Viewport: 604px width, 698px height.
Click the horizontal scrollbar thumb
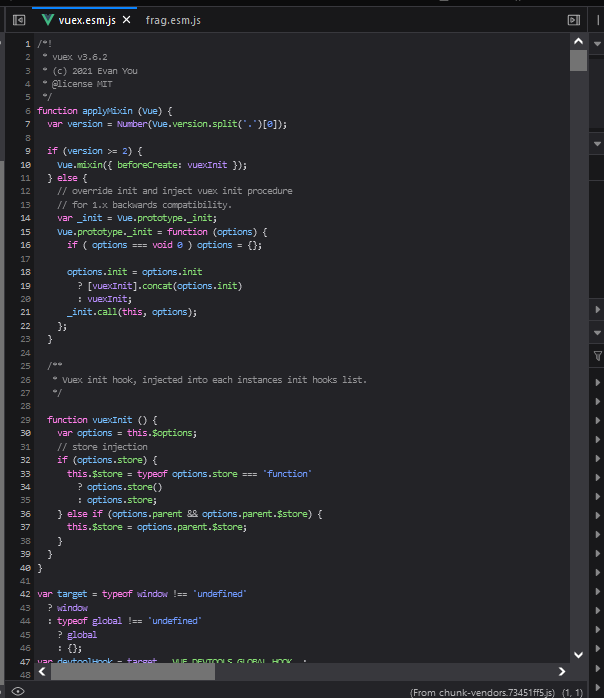click(133, 672)
